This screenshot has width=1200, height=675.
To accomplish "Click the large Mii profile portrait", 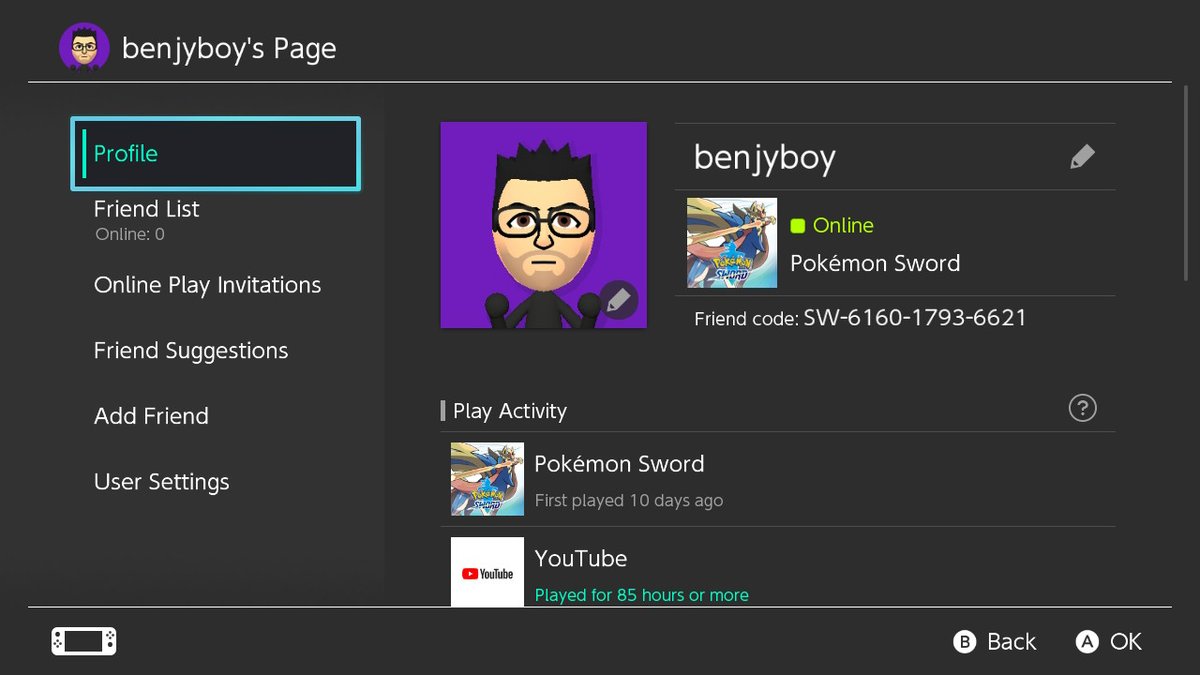I will pyautogui.click(x=543, y=225).
